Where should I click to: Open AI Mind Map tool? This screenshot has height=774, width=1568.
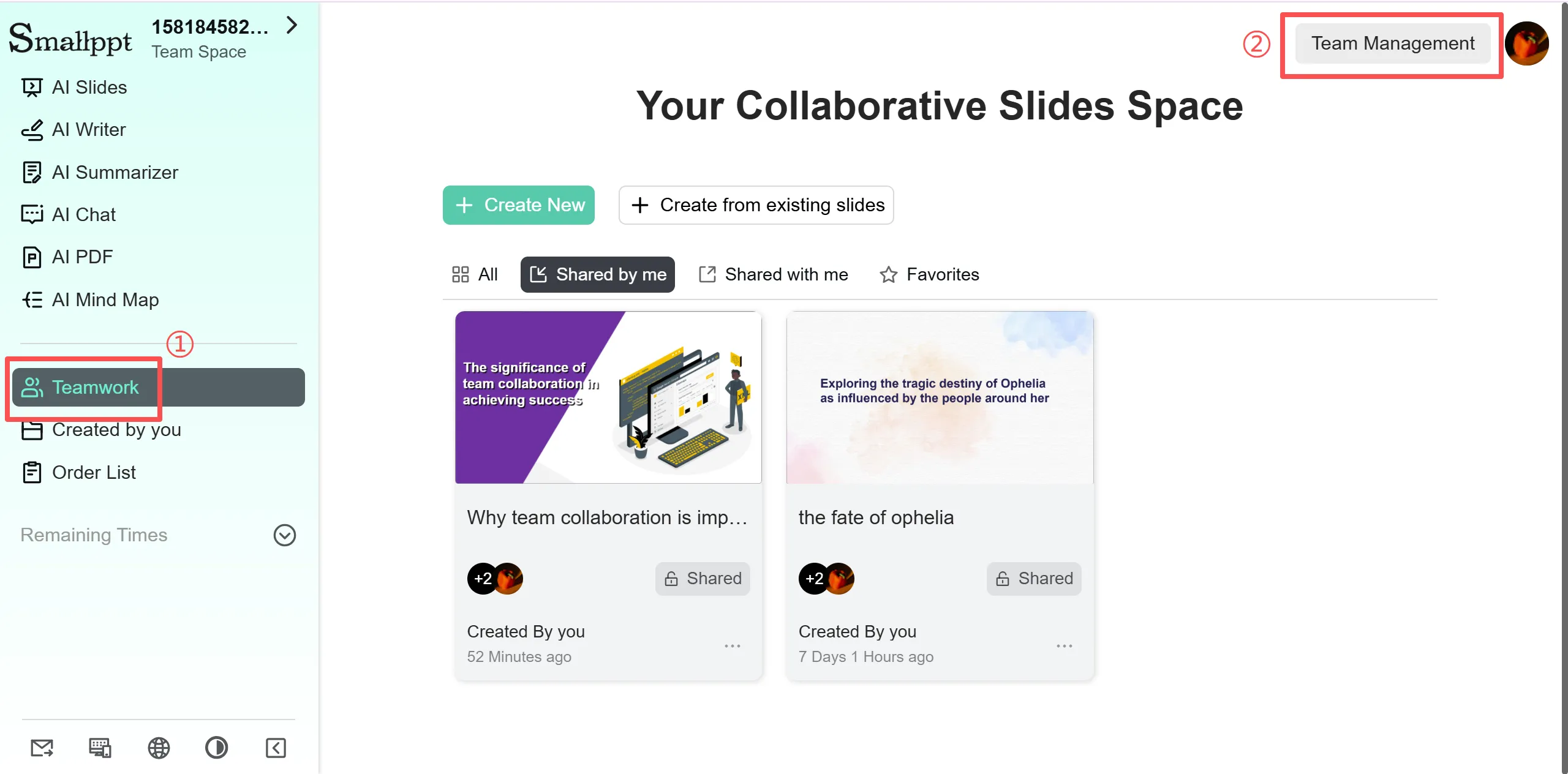coord(105,300)
